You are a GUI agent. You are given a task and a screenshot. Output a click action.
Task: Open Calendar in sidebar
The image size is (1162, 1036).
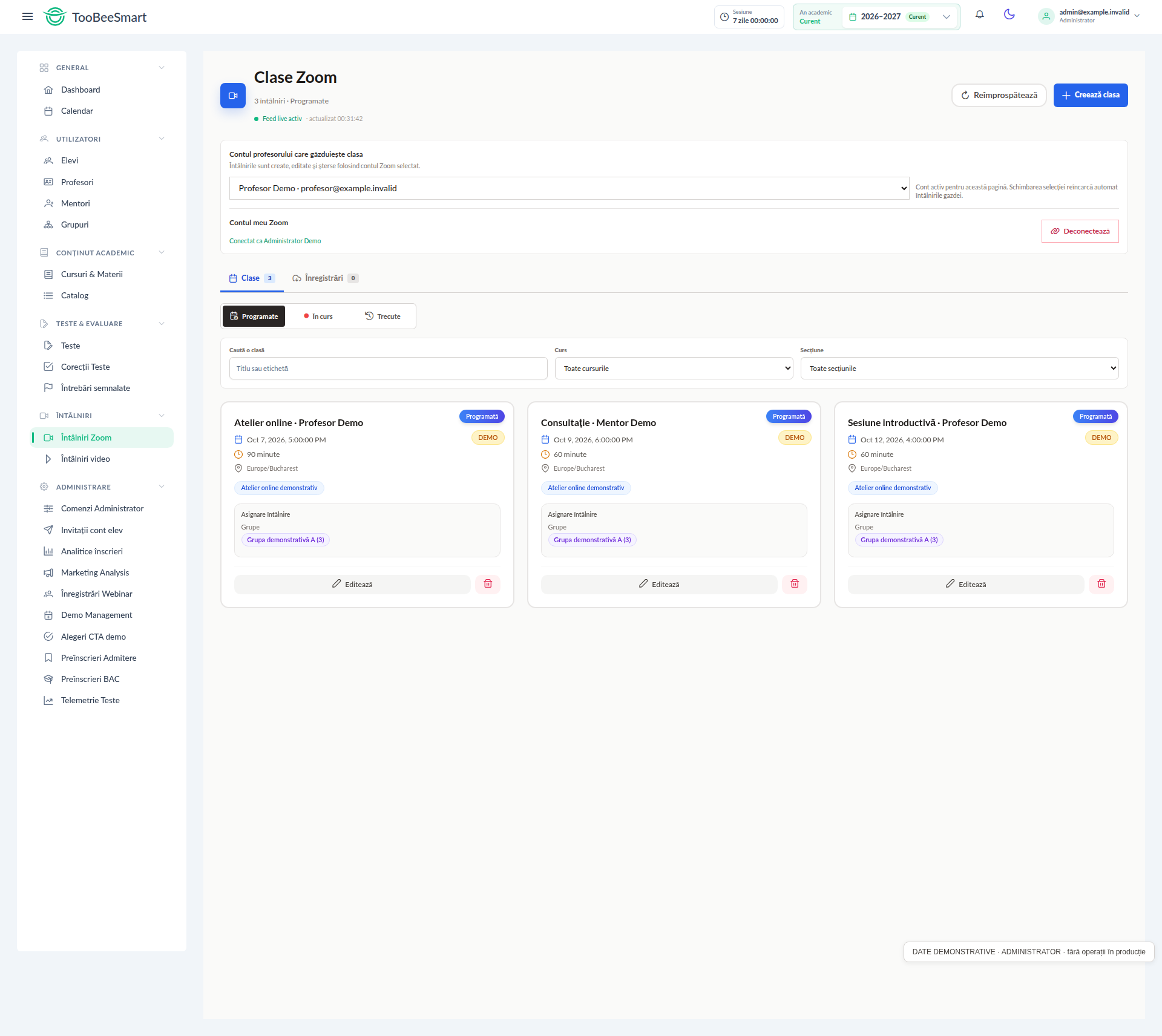[102, 111]
